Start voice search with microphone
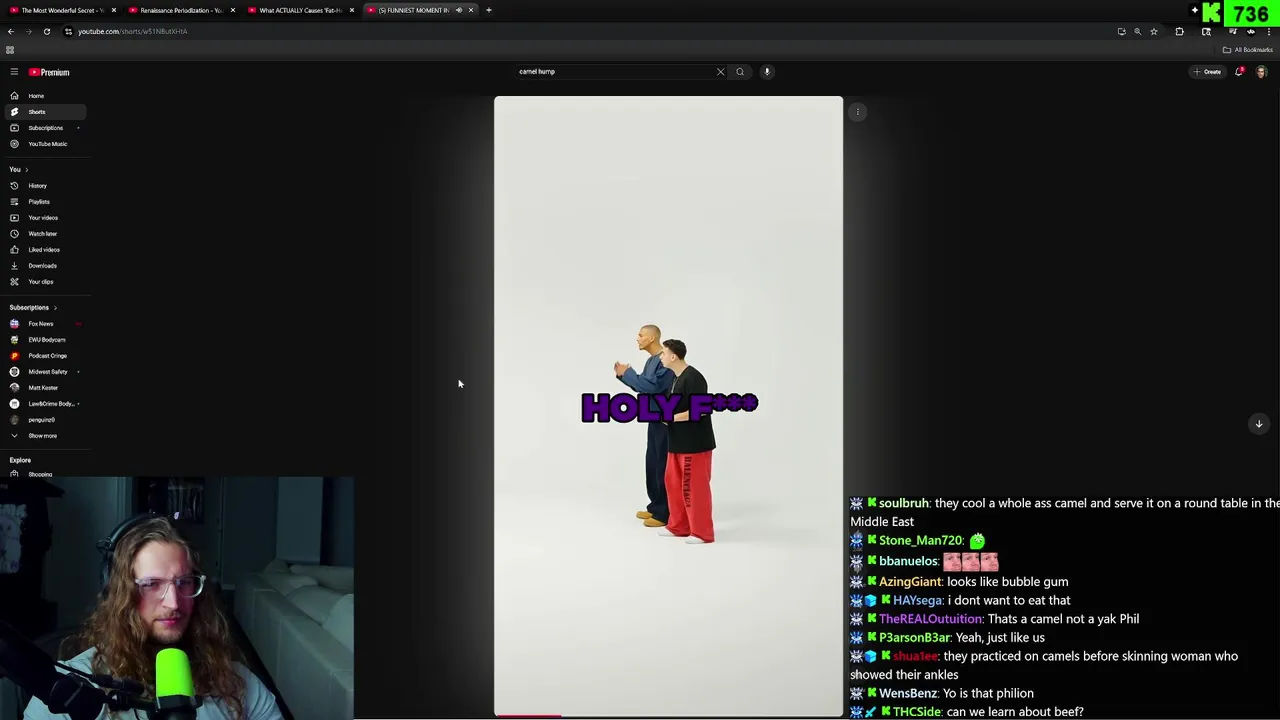 tap(767, 72)
